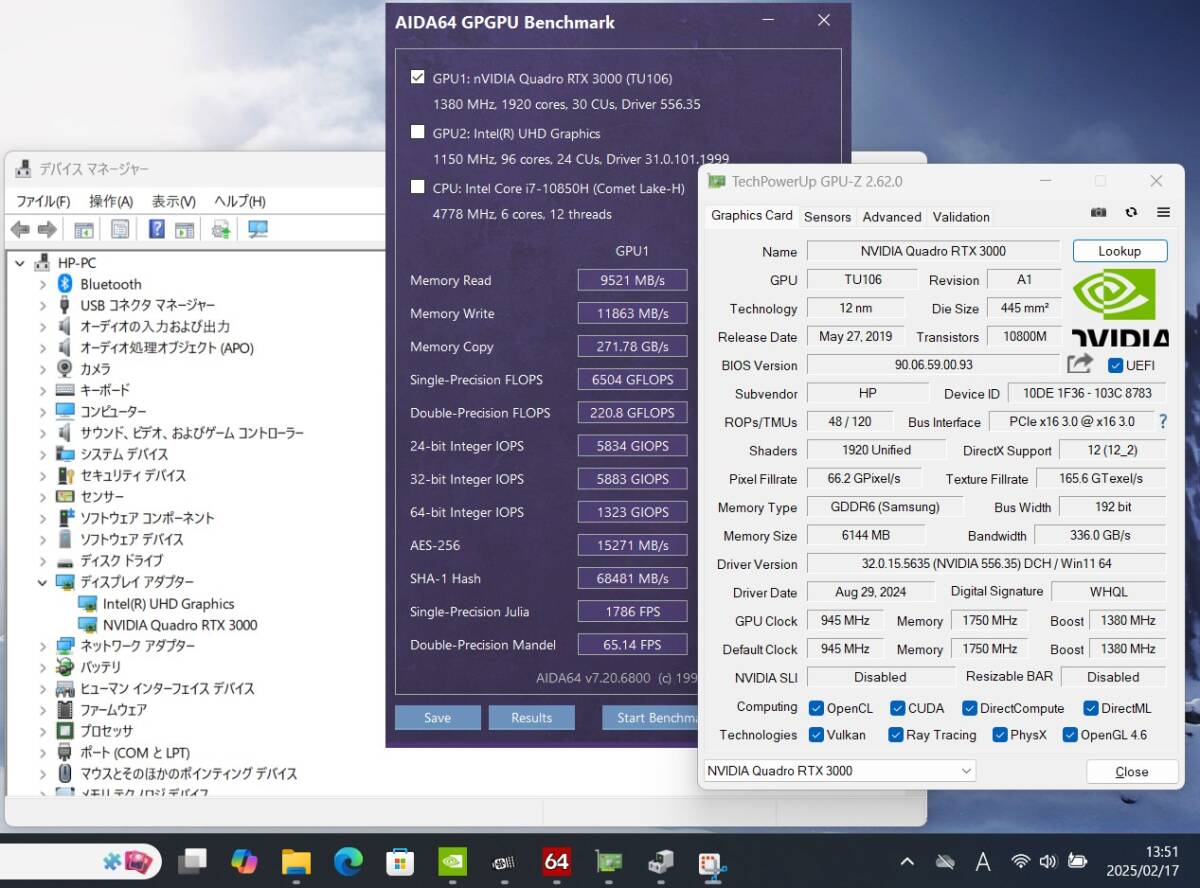Image resolution: width=1200 pixels, height=888 pixels.
Task: Click the GPU-Z screenshot camera icon
Action: coord(1098,212)
